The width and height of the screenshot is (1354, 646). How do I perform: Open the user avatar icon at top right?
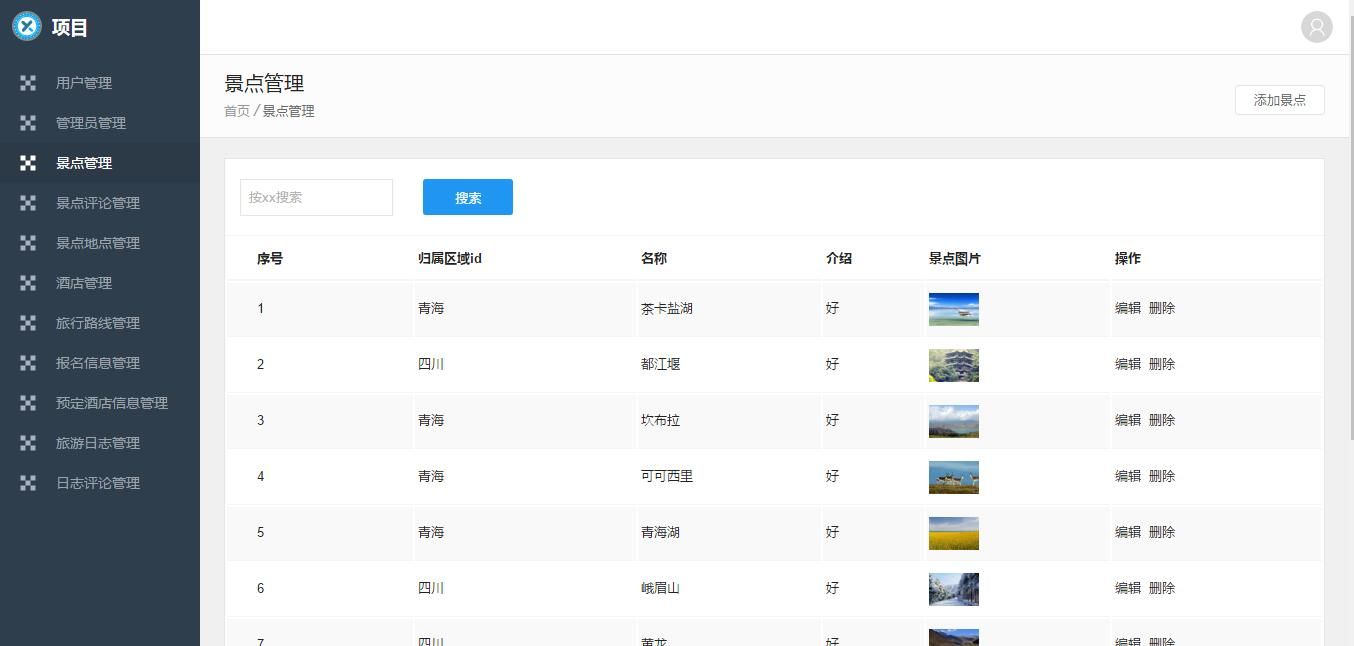[x=1316, y=27]
